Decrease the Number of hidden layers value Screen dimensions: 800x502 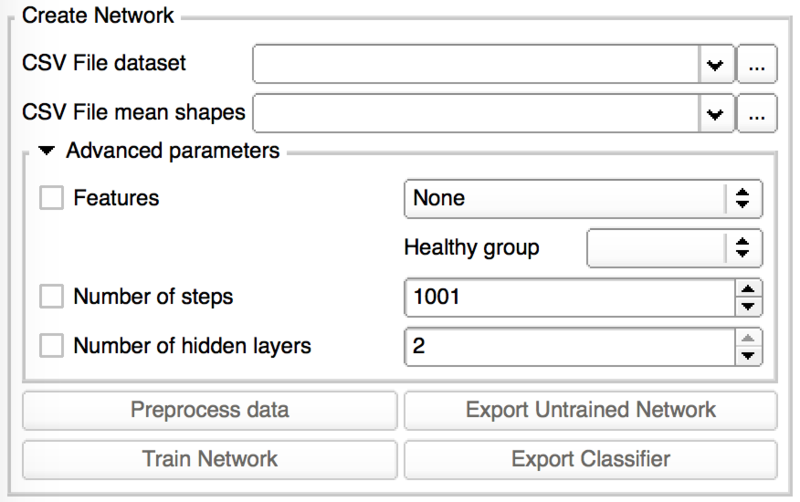click(x=748, y=355)
